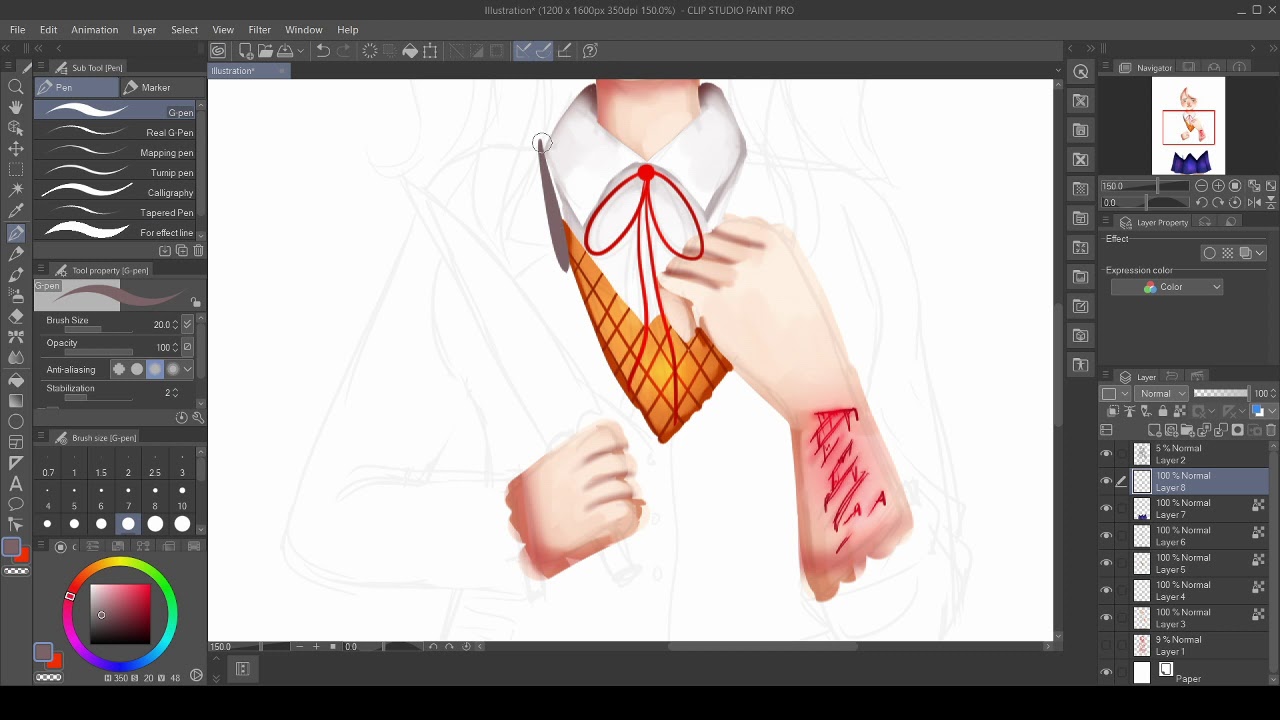The height and width of the screenshot is (720, 1280).
Task: Open the help question mark icon
Action: click(x=590, y=50)
